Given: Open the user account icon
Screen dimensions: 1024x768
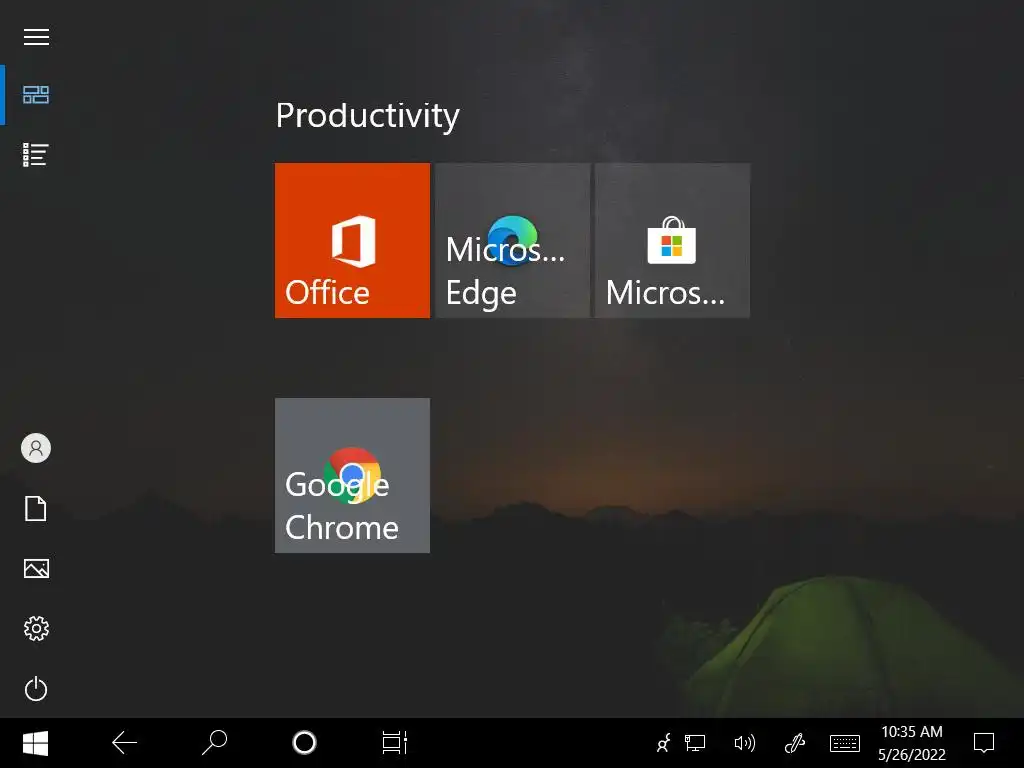Looking at the screenshot, I should [x=36, y=448].
